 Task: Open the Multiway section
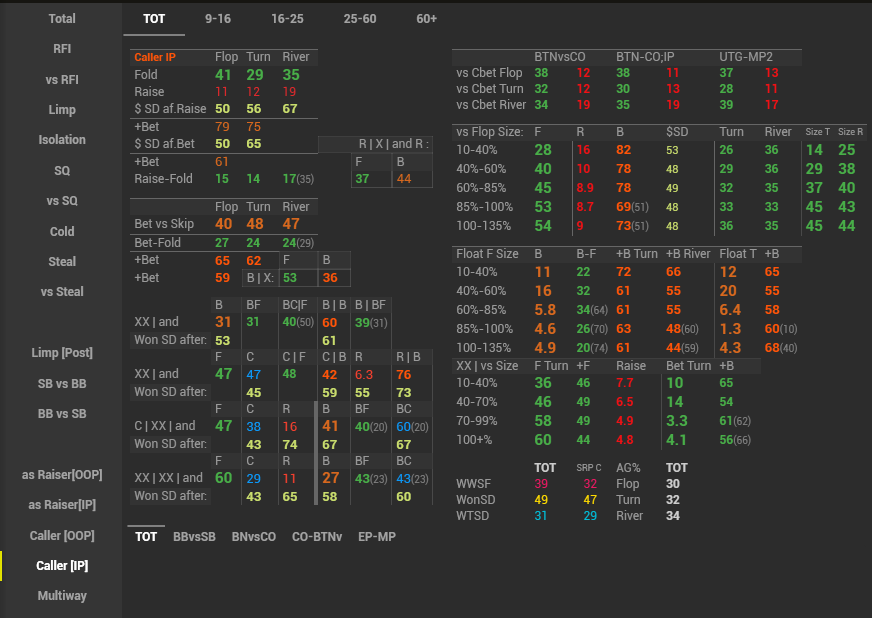61,595
